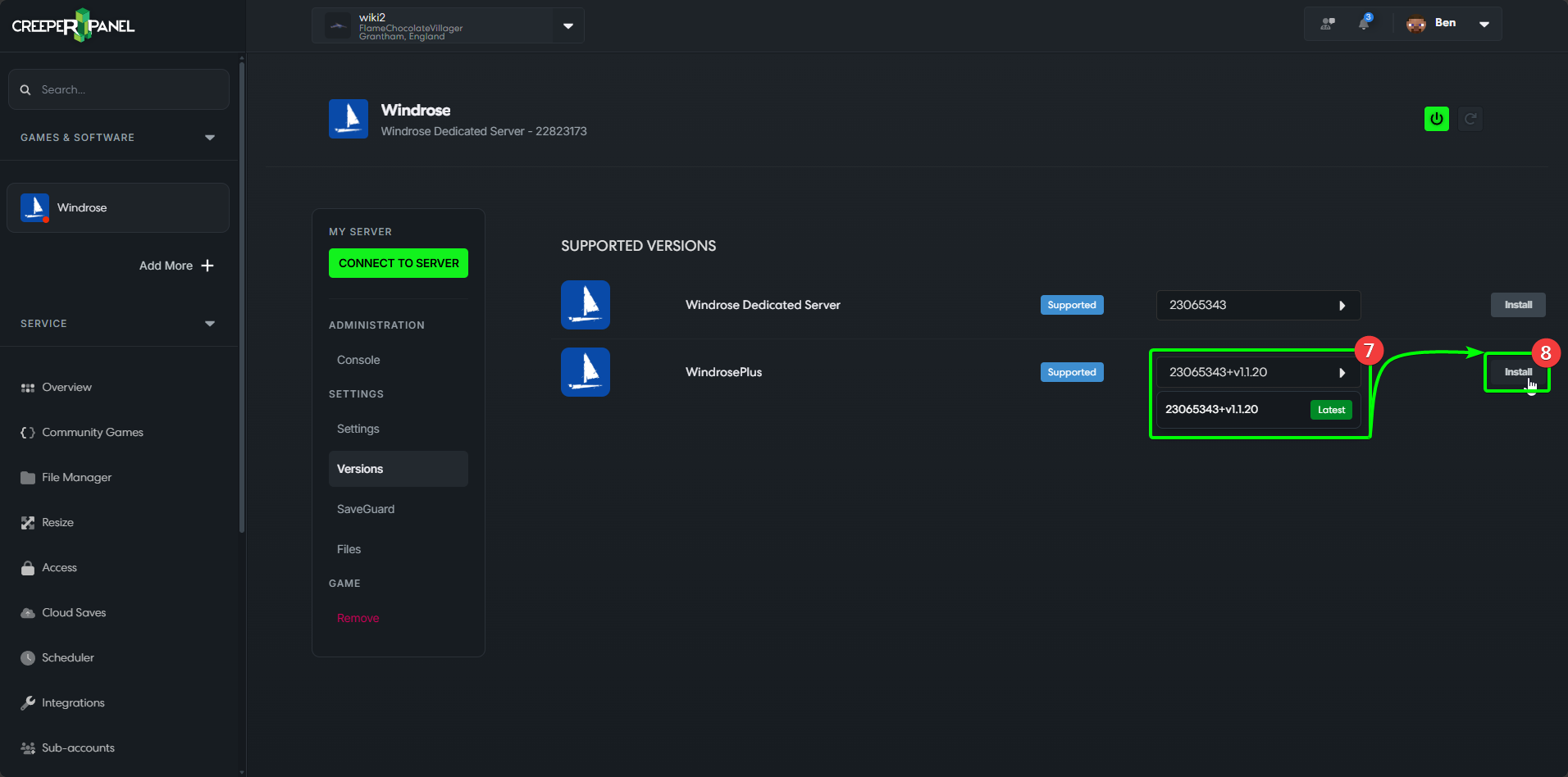Click the WindrosePlus row sailboat icon

point(586,372)
